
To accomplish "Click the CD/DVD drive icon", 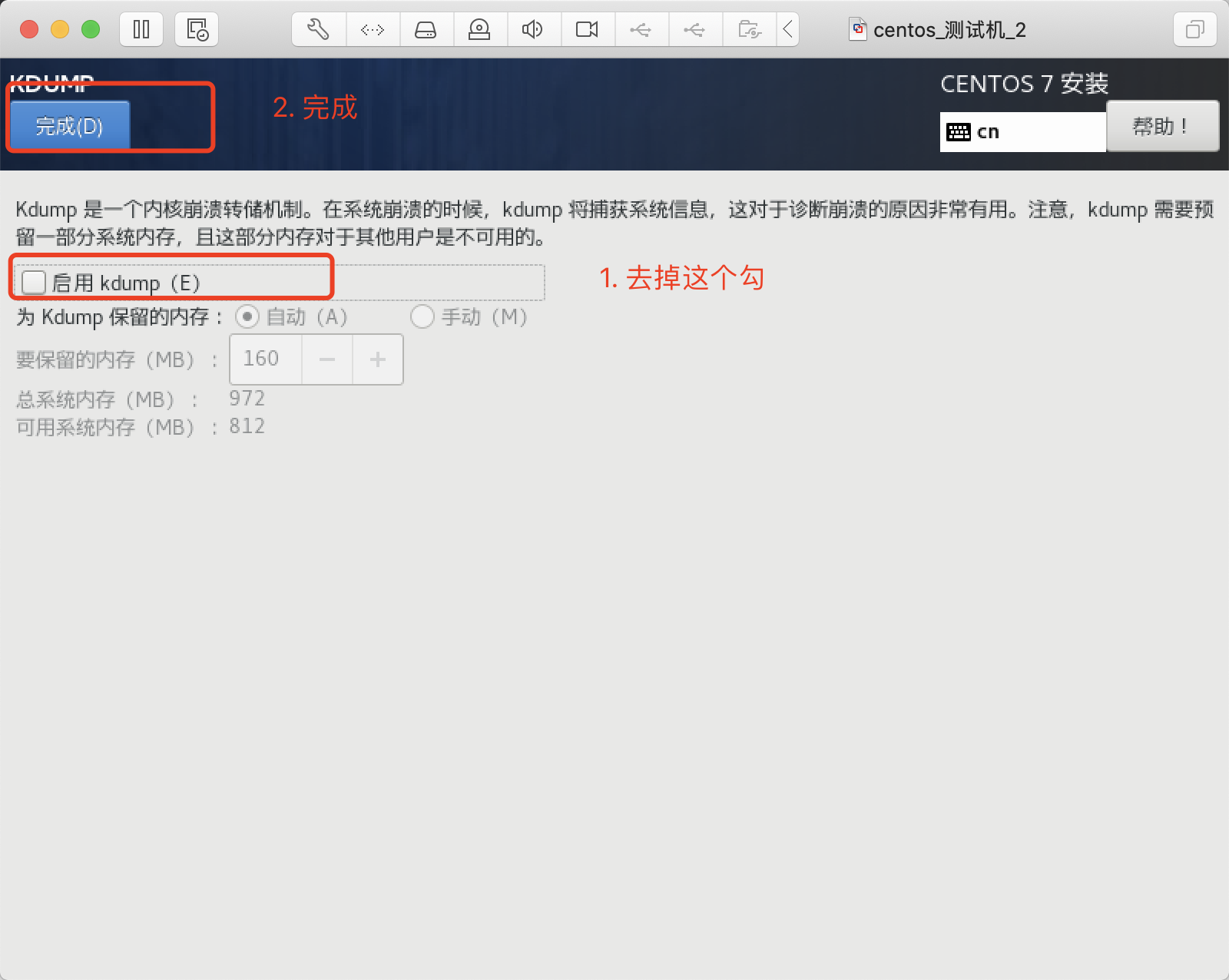I will [x=479, y=30].
